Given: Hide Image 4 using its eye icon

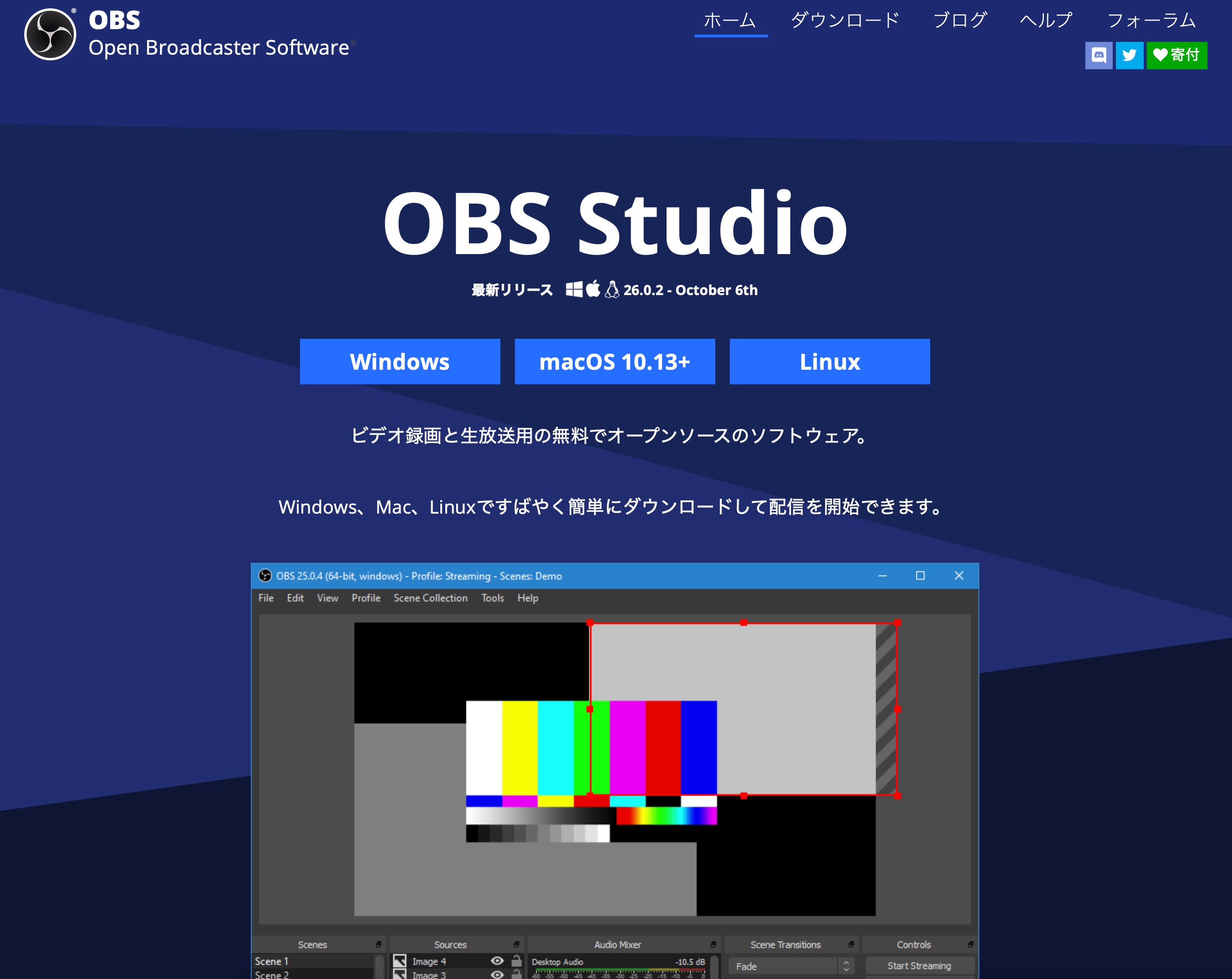Looking at the screenshot, I should pyautogui.click(x=497, y=961).
